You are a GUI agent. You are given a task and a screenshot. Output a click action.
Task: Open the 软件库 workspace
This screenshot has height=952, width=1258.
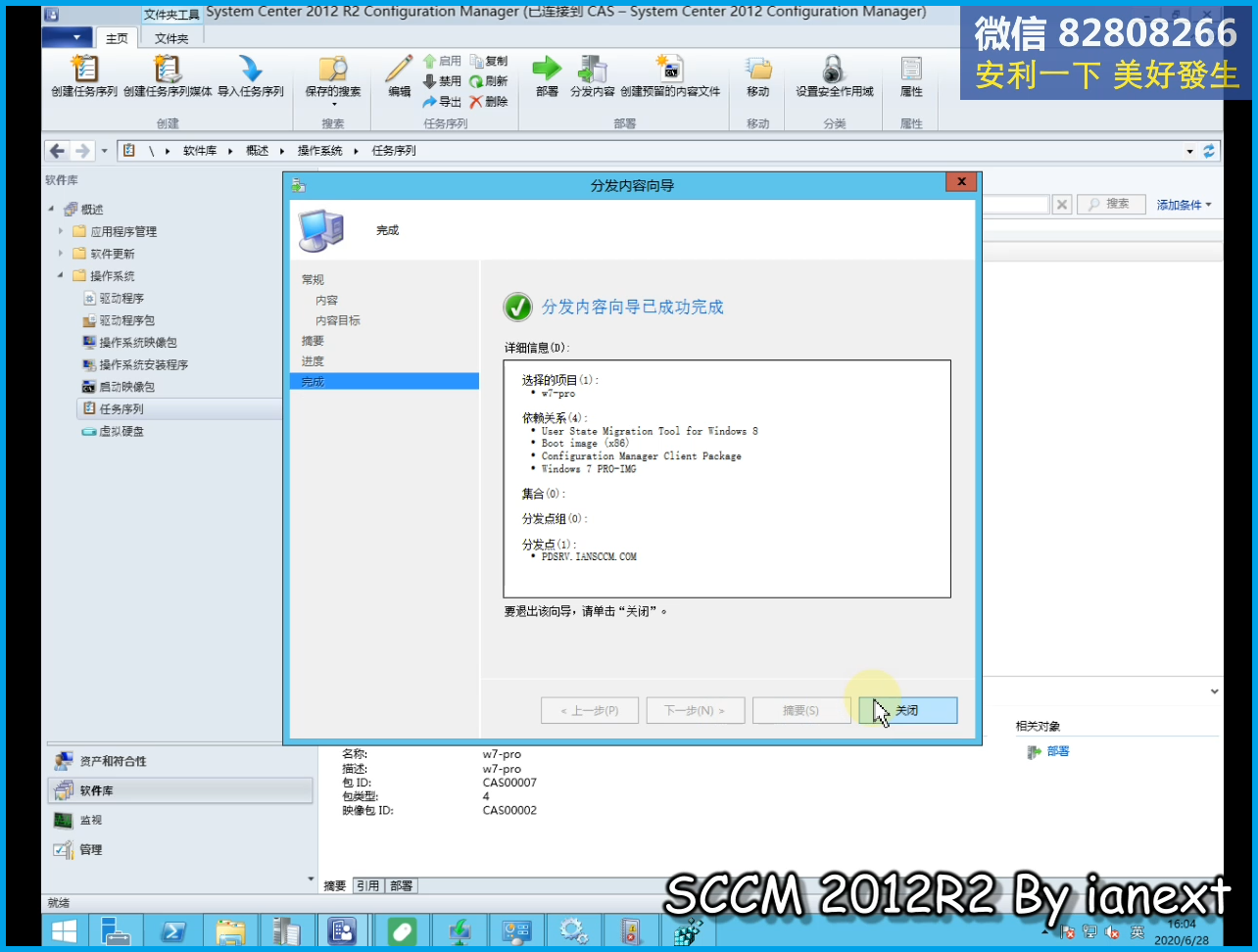[179, 790]
